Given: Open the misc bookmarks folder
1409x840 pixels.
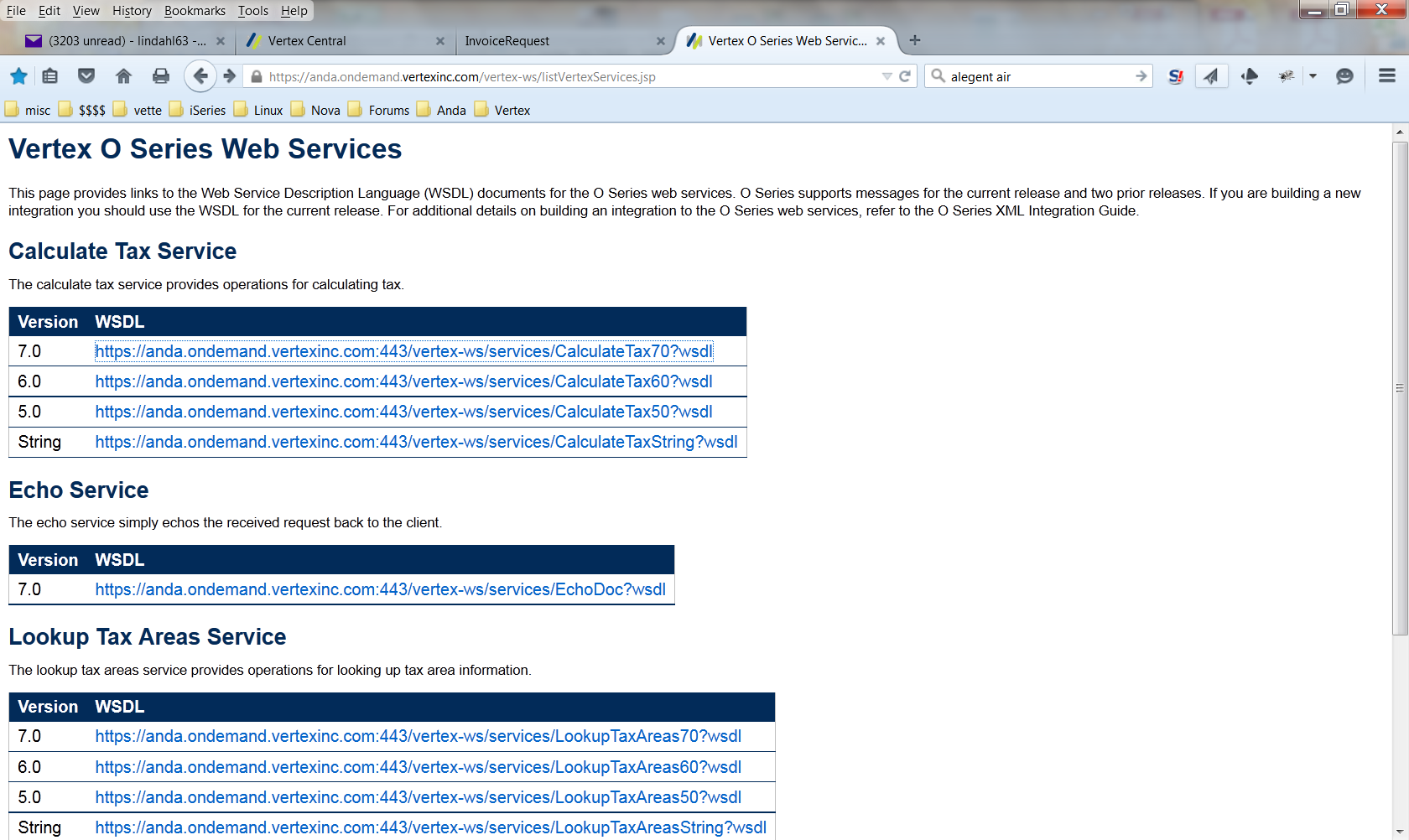Looking at the screenshot, I should click(x=28, y=110).
